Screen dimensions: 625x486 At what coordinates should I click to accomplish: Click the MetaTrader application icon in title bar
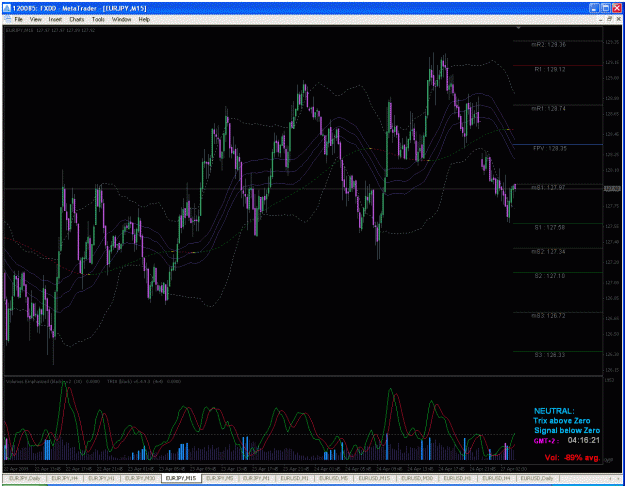6,8
